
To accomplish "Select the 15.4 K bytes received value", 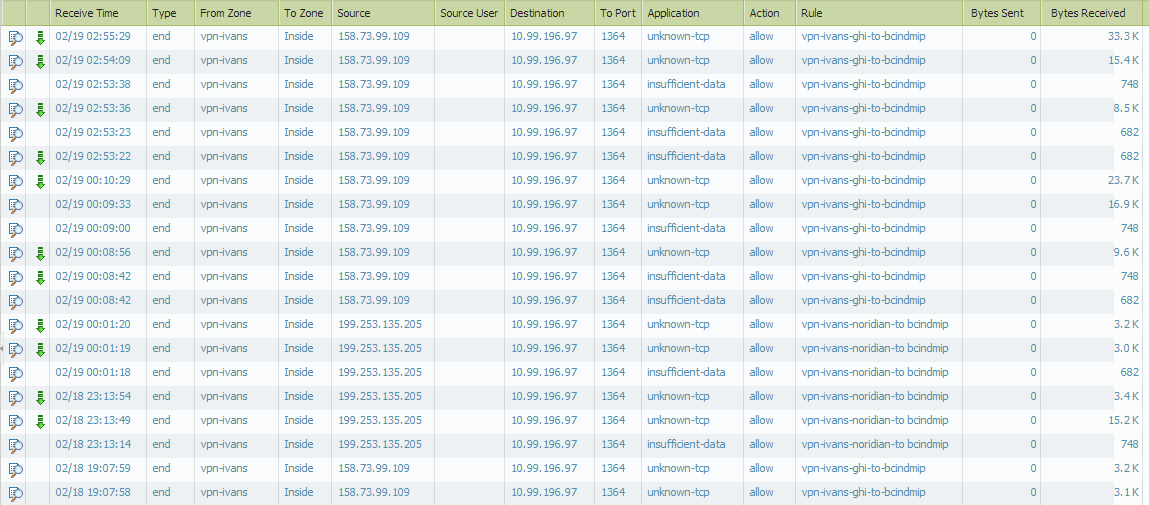I will click(1123, 60).
